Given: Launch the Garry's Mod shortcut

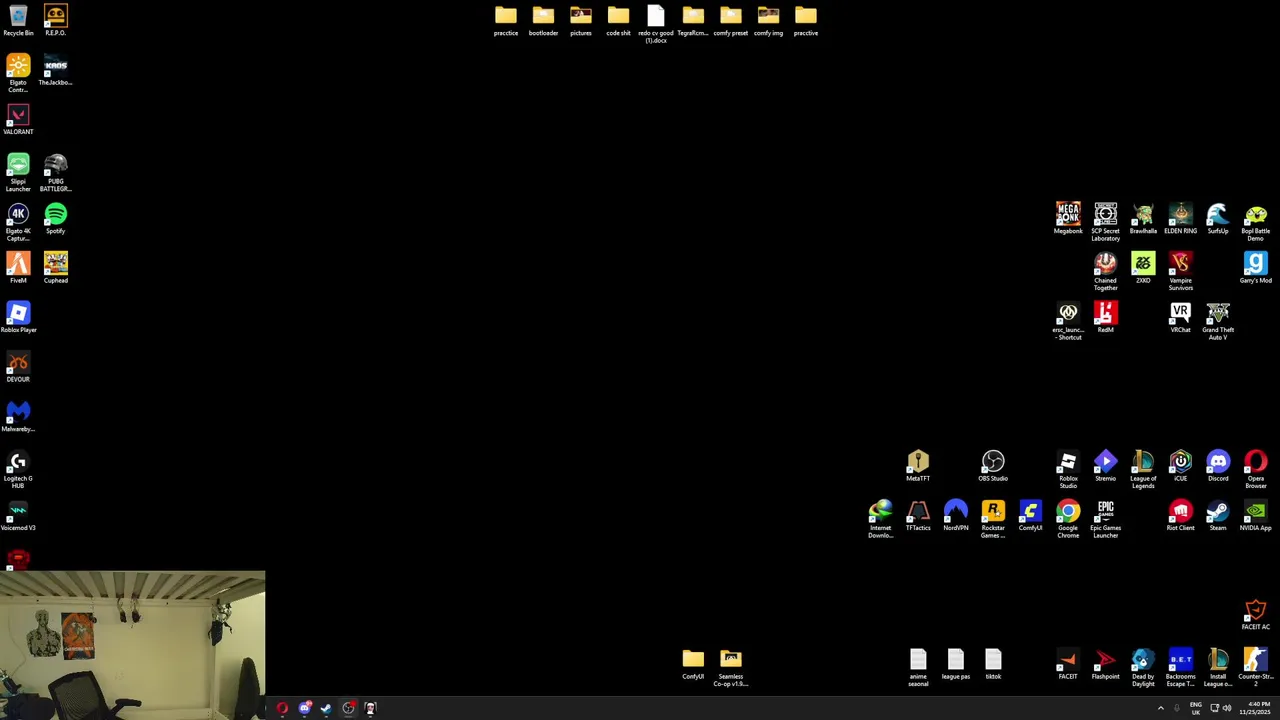Looking at the screenshot, I should 1256,268.
